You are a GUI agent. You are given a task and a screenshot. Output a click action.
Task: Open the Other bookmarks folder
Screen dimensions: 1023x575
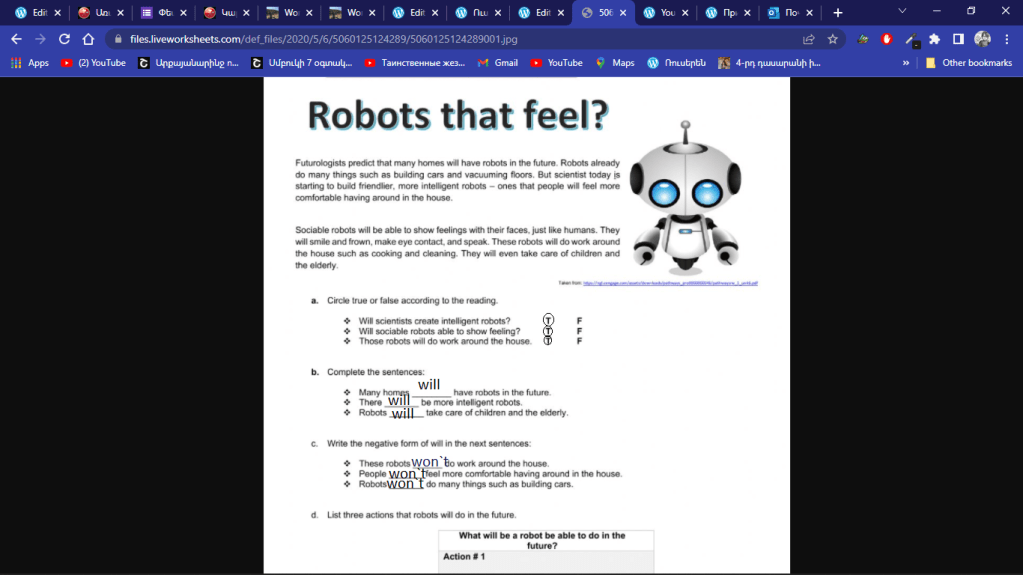coord(968,62)
